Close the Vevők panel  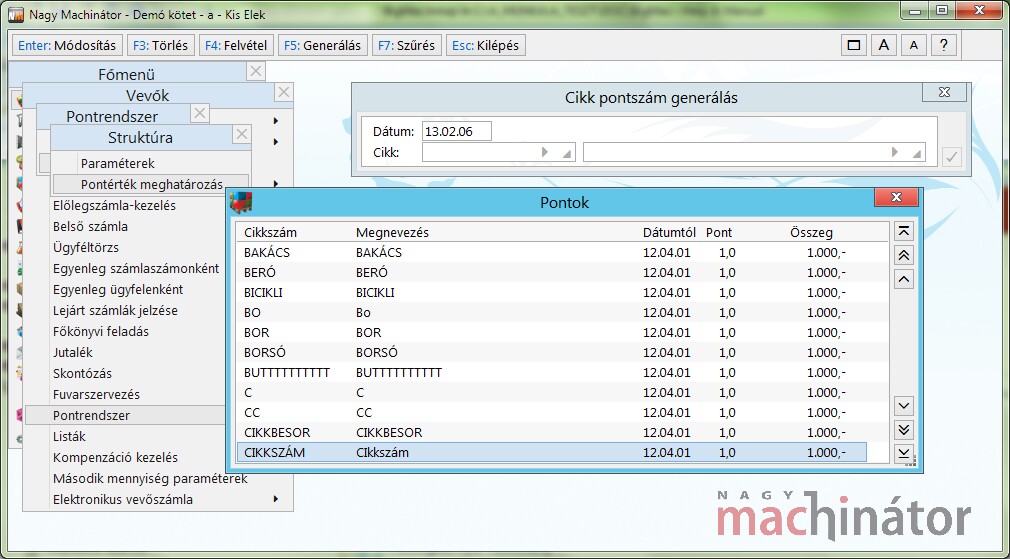pos(283,93)
